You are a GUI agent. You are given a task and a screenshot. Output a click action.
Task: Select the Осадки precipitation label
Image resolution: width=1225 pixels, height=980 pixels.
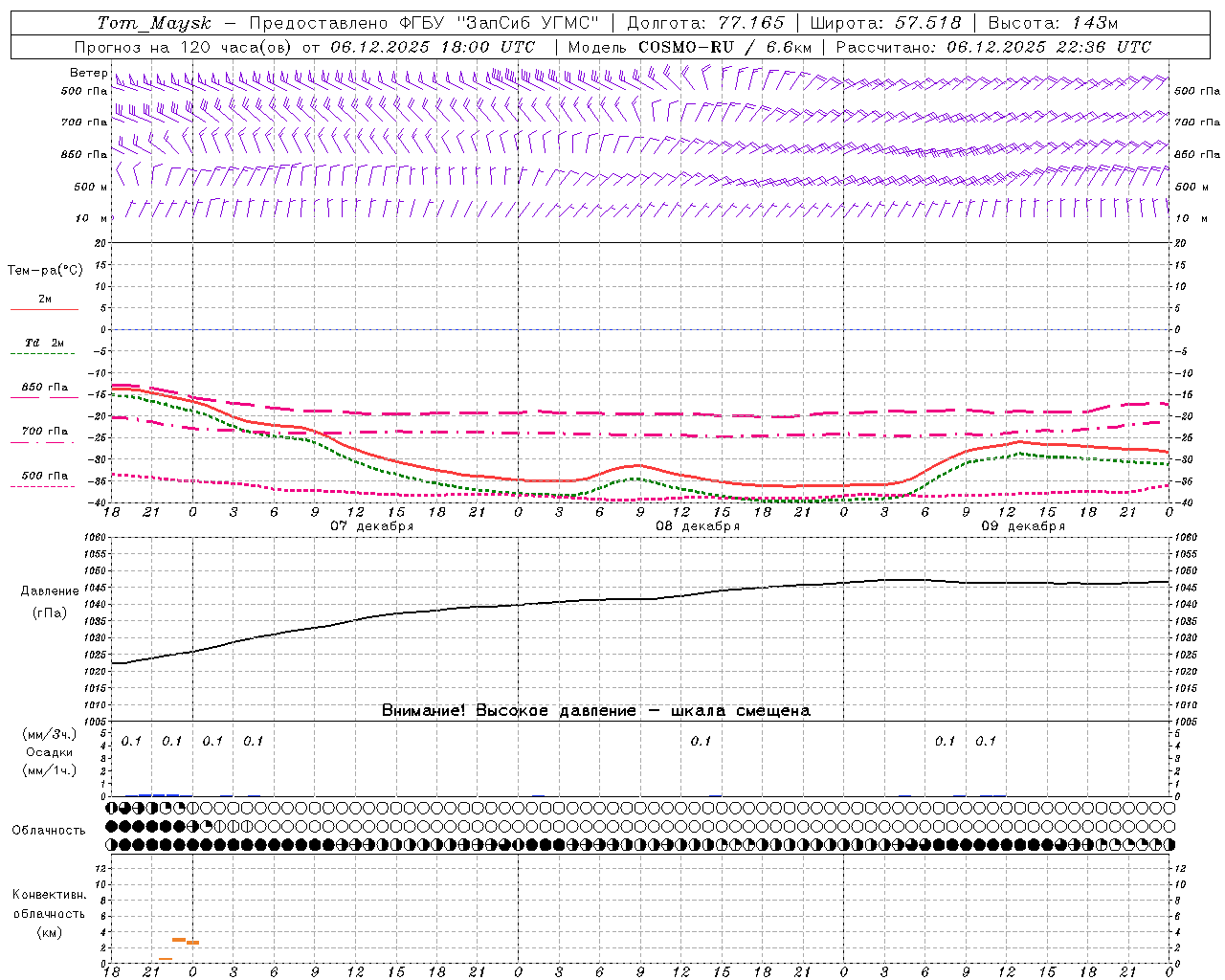pyautogui.click(x=50, y=752)
